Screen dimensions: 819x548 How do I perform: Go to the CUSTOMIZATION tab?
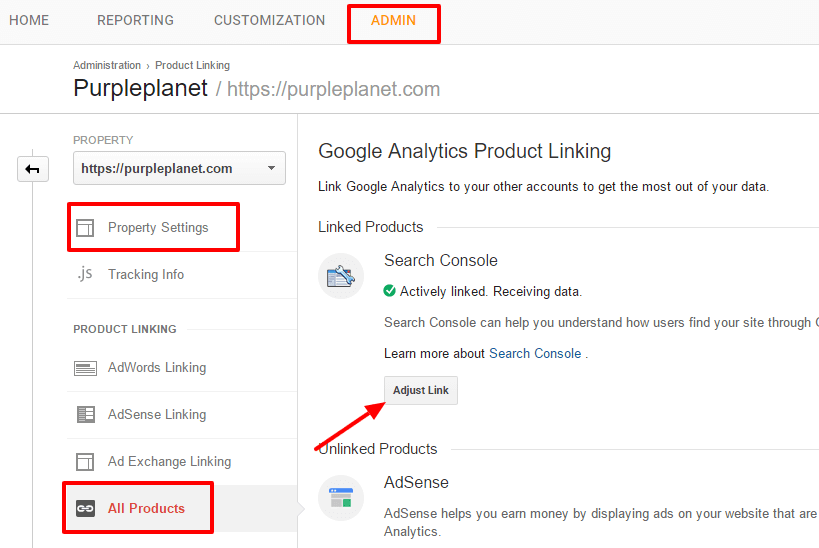[x=269, y=20]
